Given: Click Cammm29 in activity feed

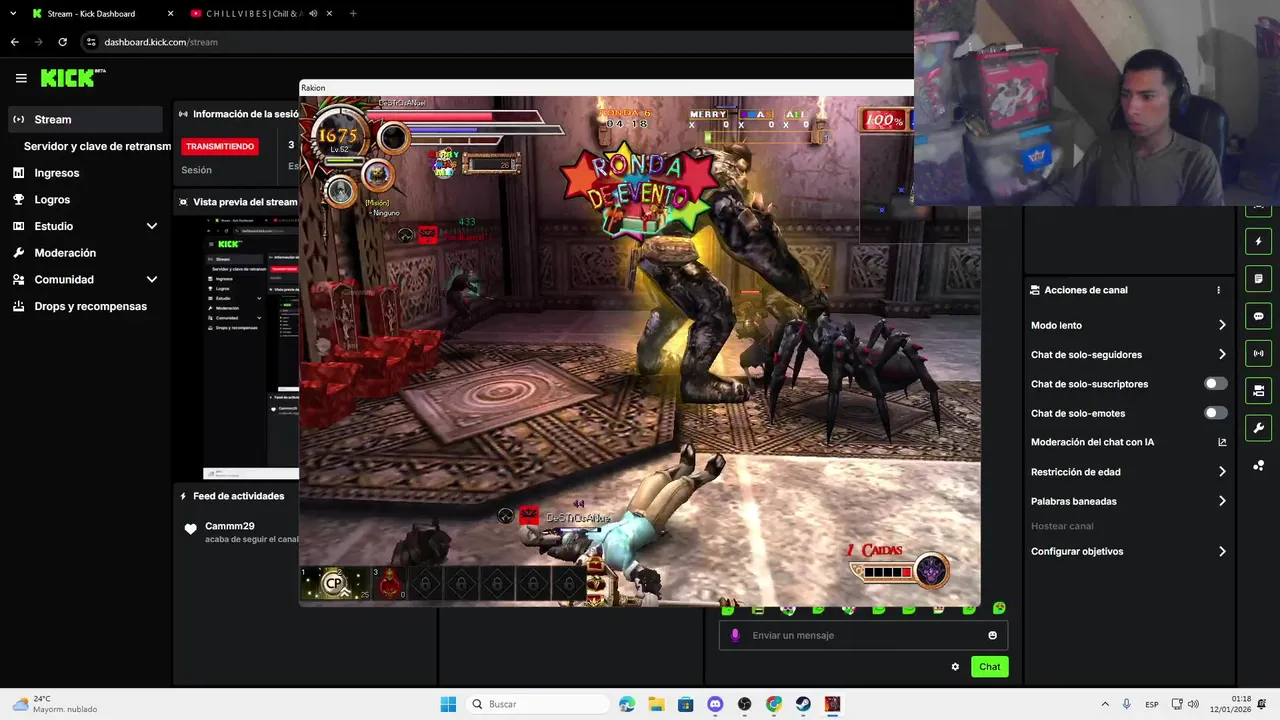Looking at the screenshot, I should tap(230, 526).
